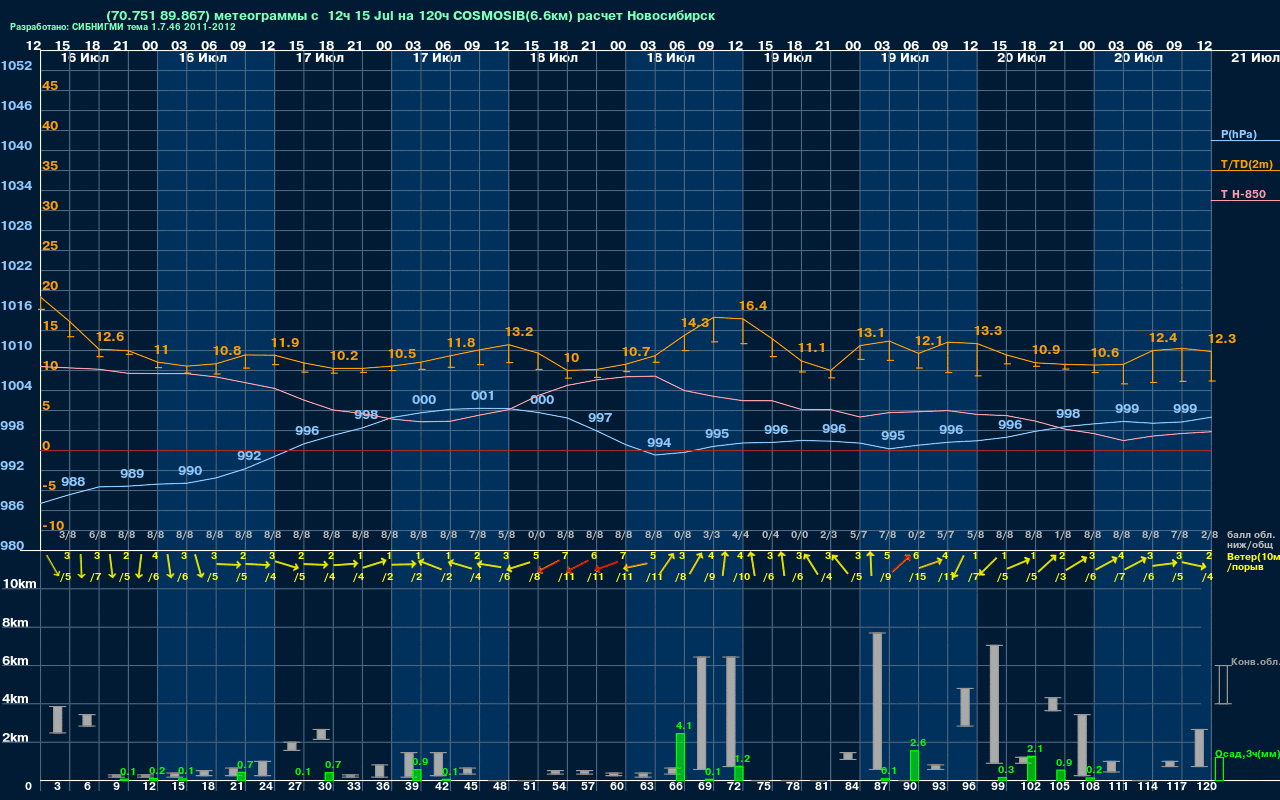Click the '21 Июл' date label
Image resolution: width=1280 pixels, height=800 pixels.
click(x=1254, y=58)
